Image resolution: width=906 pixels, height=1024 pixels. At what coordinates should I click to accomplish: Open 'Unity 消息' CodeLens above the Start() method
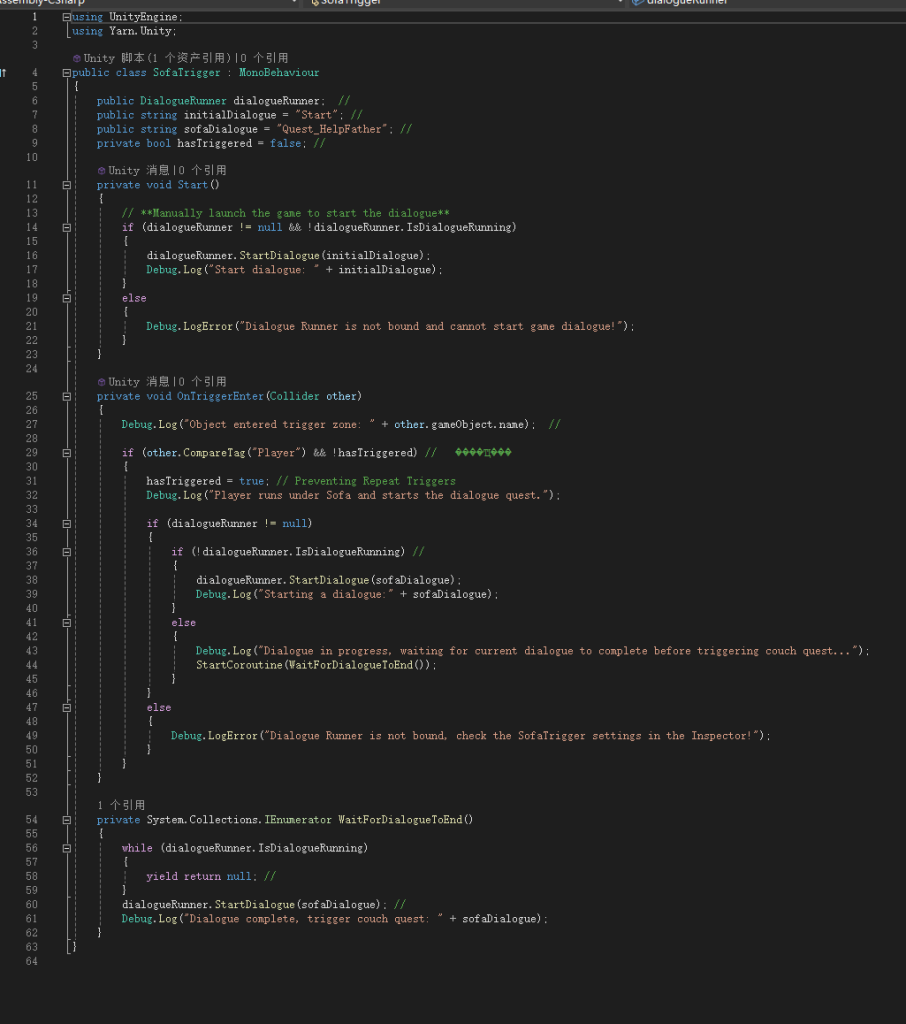[x=138, y=170]
